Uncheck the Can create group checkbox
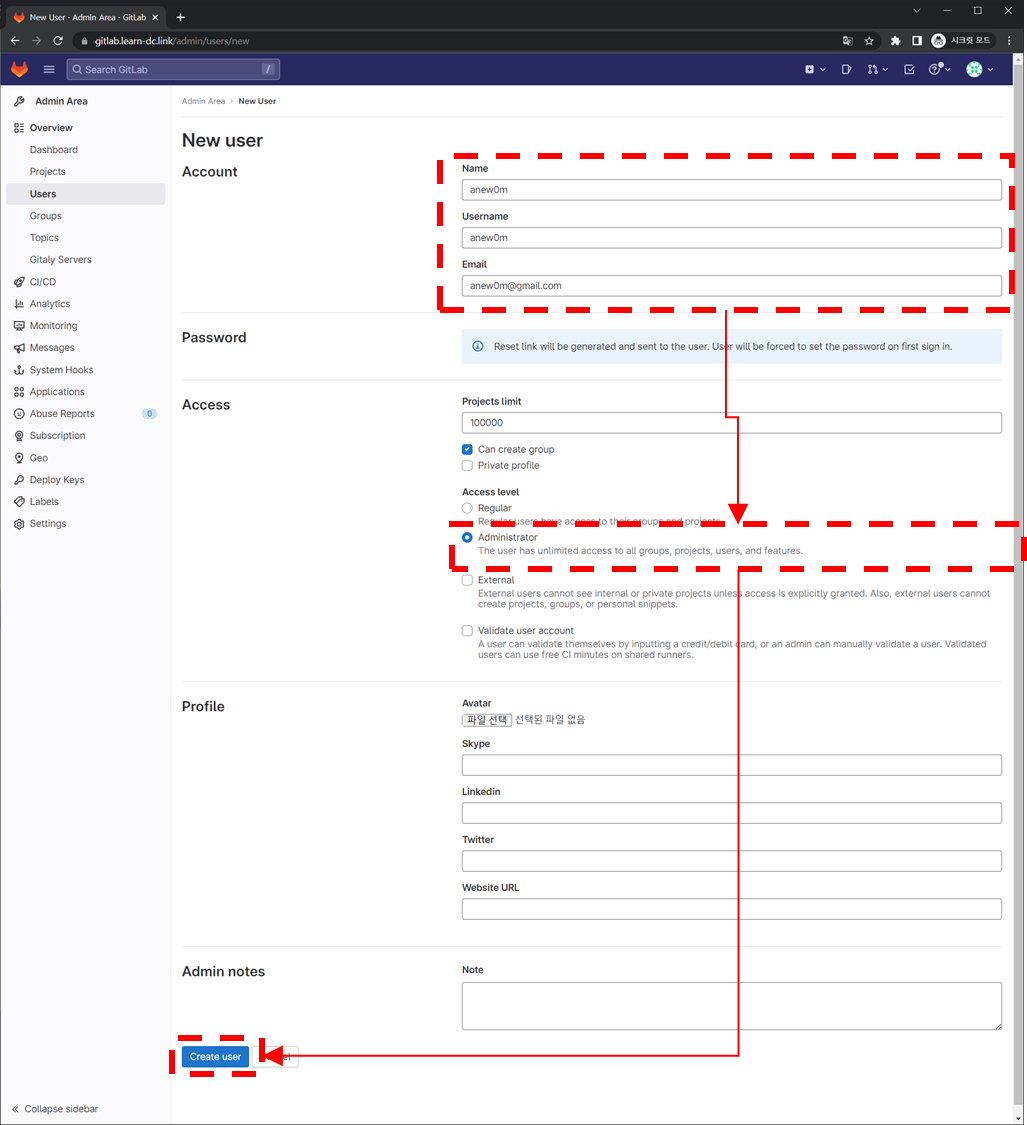The height and width of the screenshot is (1125, 1027). (x=467, y=450)
